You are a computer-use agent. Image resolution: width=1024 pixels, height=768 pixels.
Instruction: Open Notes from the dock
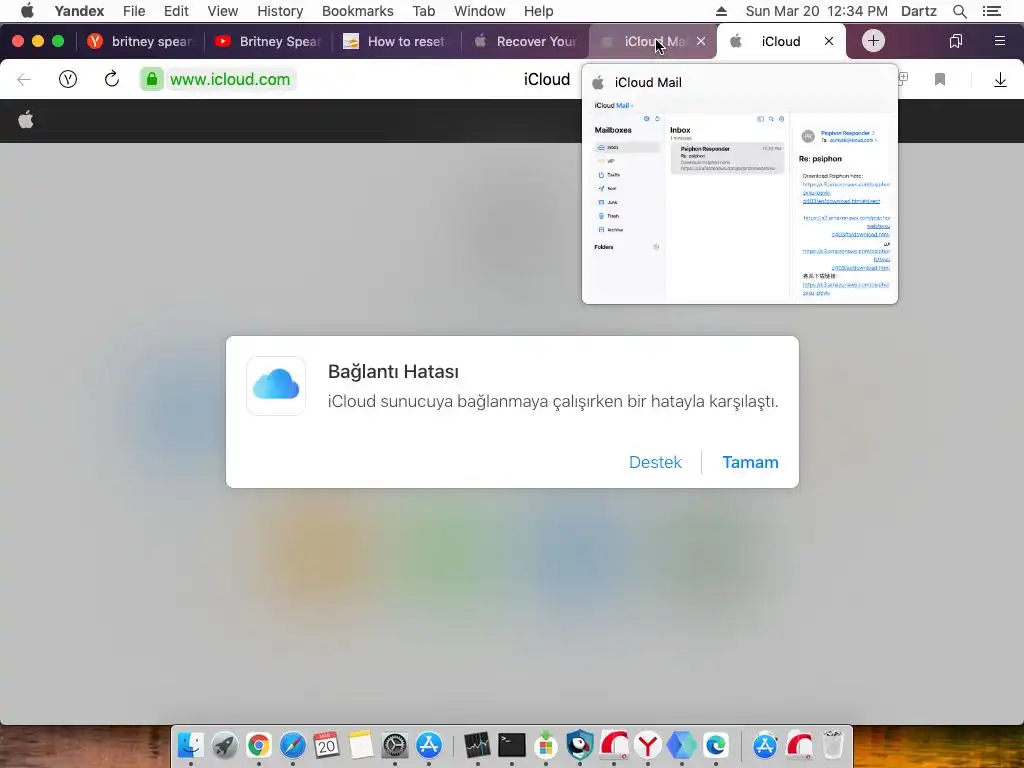point(360,745)
